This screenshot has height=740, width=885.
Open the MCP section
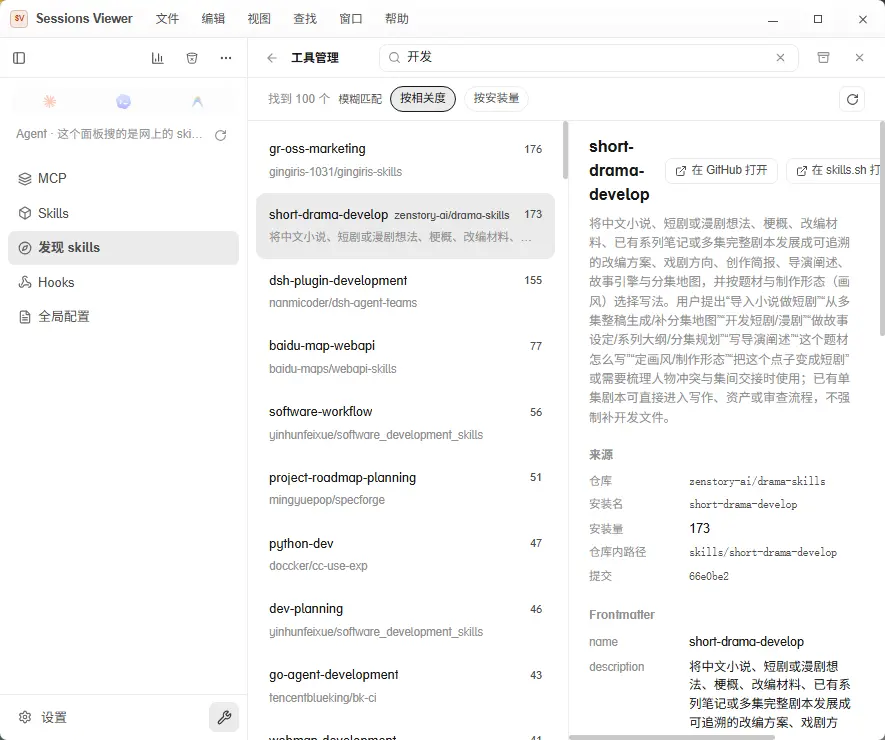[123, 178]
